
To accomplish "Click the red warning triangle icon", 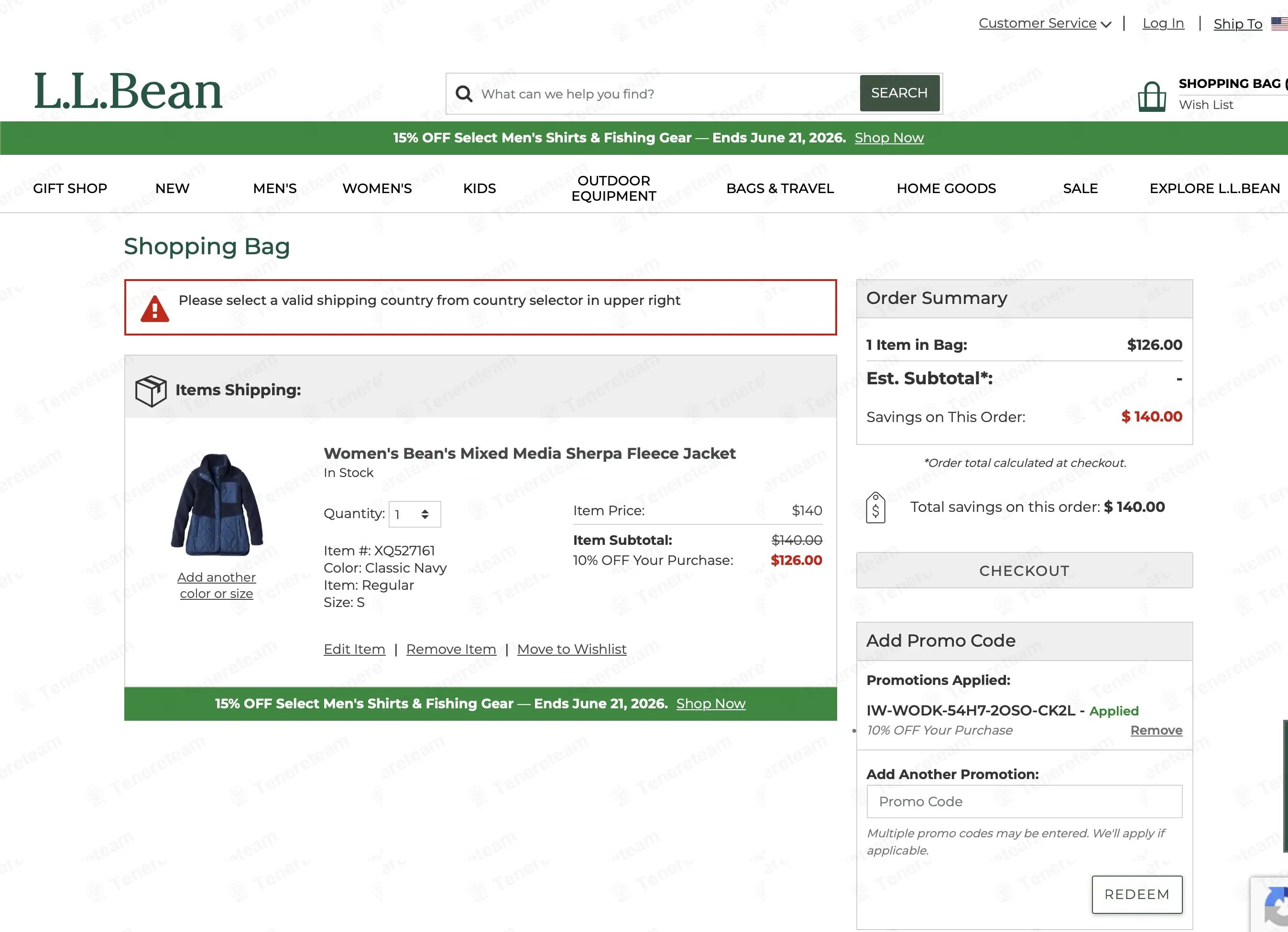I will tap(155, 309).
